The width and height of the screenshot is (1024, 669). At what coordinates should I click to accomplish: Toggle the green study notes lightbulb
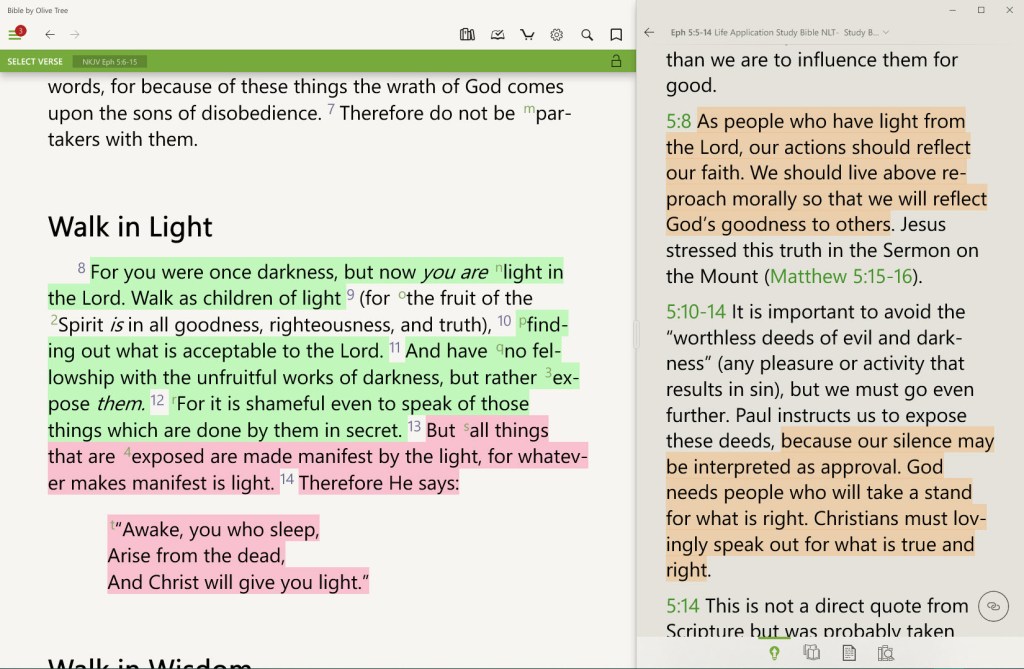click(x=775, y=652)
